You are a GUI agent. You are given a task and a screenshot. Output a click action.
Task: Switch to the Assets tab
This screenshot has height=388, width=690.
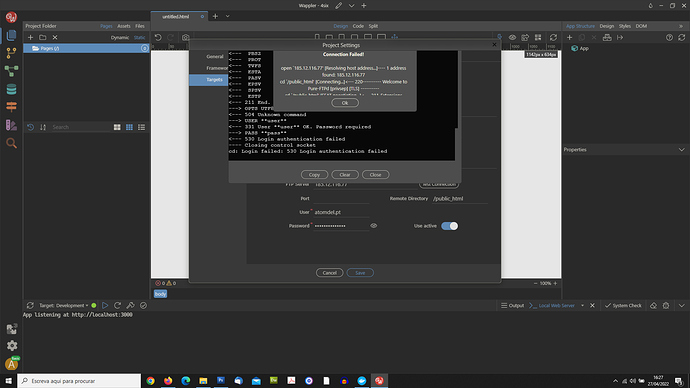[124, 26]
